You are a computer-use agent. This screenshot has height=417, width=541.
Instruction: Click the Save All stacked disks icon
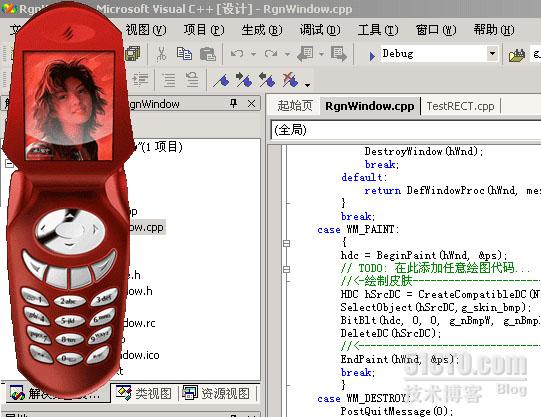tap(132, 54)
